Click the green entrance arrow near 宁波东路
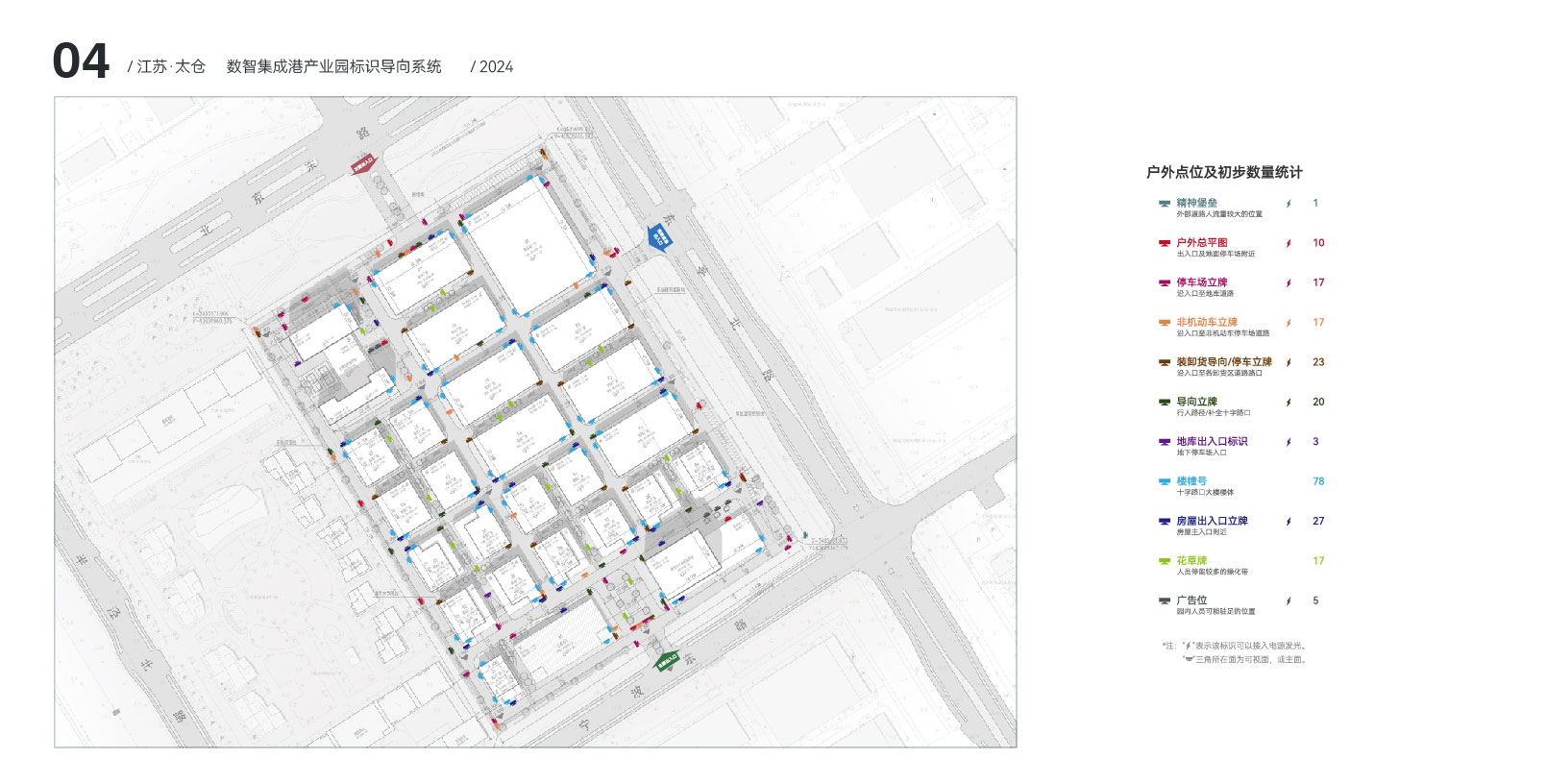This screenshot has height=784, width=1547. (667, 661)
